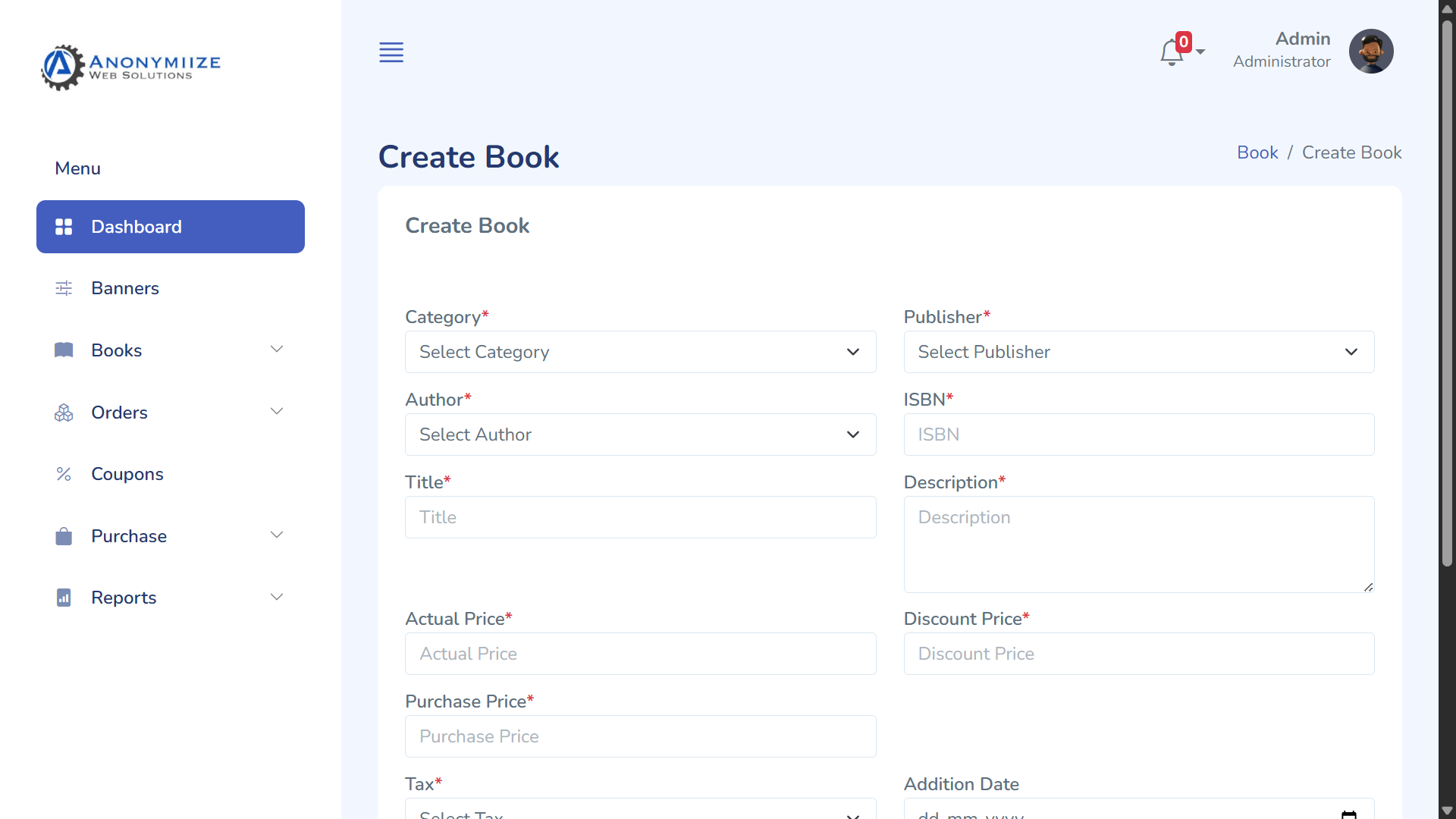Focus the Discount Price input field
1456x819 pixels.
[1139, 654]
